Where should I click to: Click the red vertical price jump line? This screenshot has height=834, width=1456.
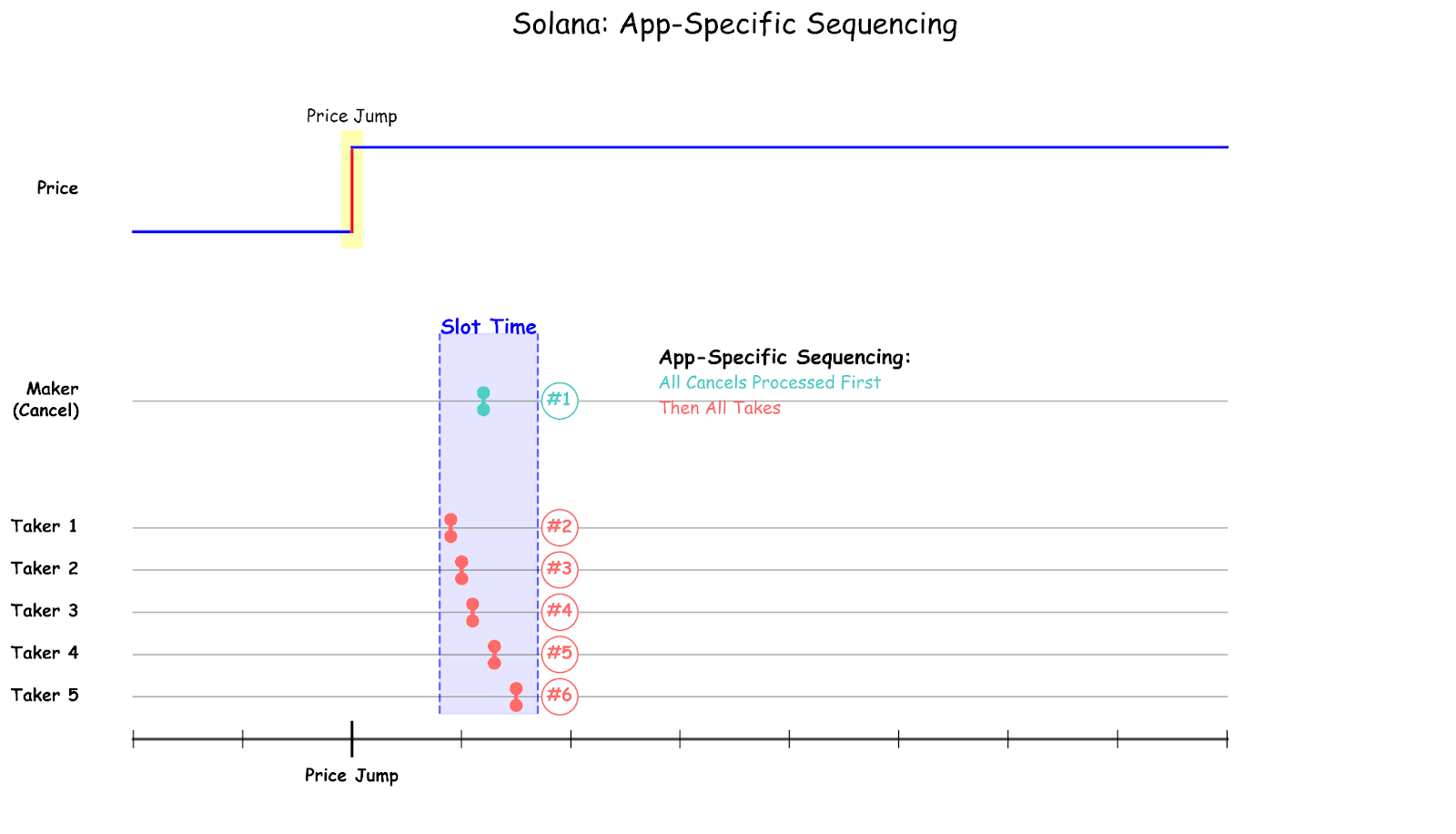point(352,189)
